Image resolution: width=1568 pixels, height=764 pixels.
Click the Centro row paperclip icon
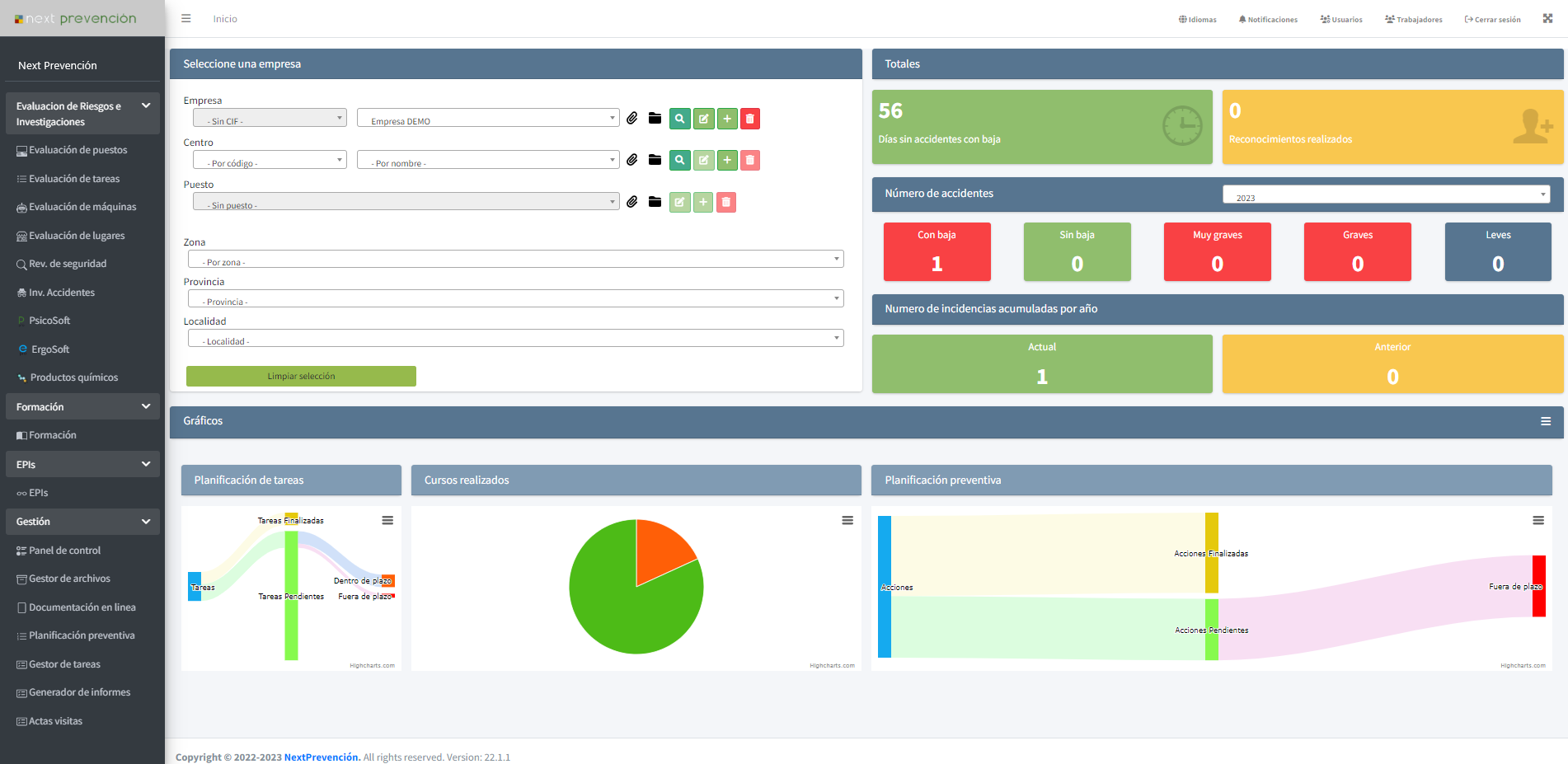coord(632,160)
